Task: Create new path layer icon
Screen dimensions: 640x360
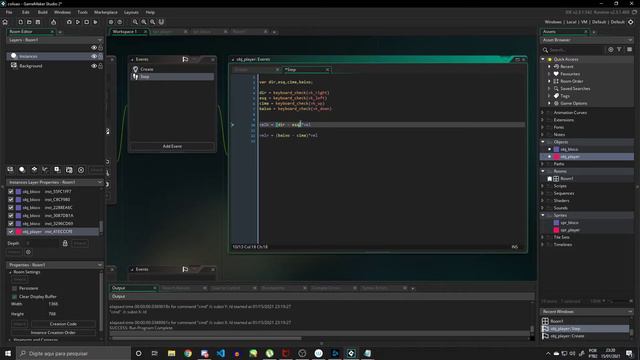Action: pyautogui.click(x=45, y=170)
